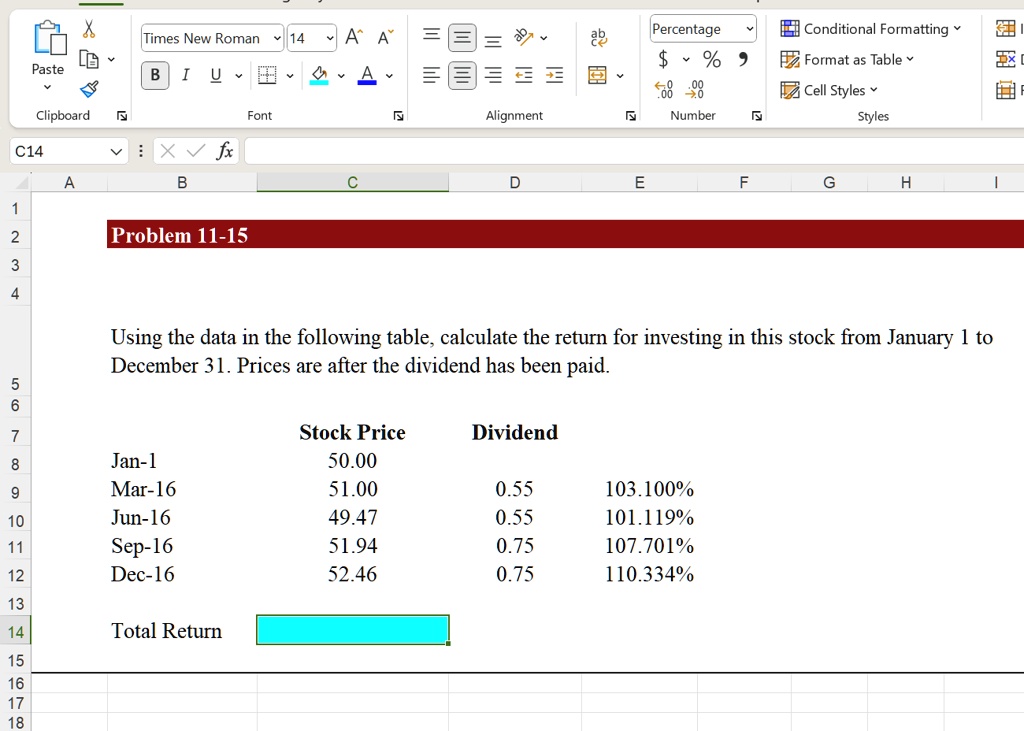
Task: Apply the cyan Fill Color bucket
Action: click(x=319, y=75)
